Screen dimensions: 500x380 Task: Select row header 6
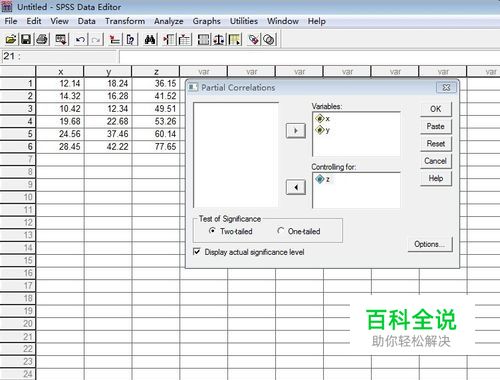(18, 147)
